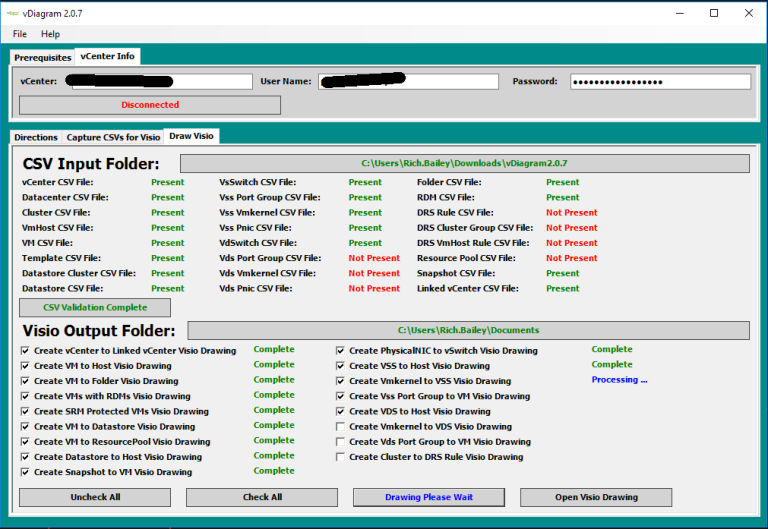The height and width of the screenshot is (529, 768).
Task: Click the Open Visio Drawing button
Action: (x=595, y=497)
